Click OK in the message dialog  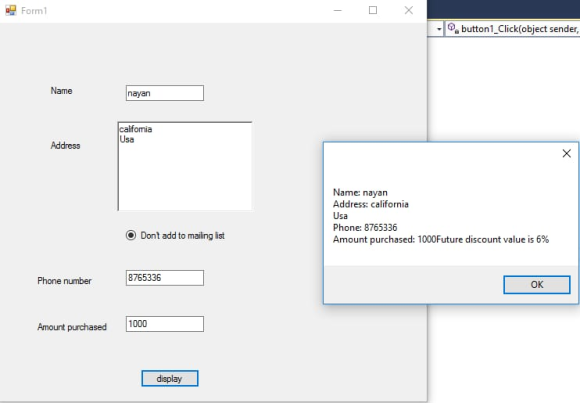pyautogui.click(x=537, y=285)
